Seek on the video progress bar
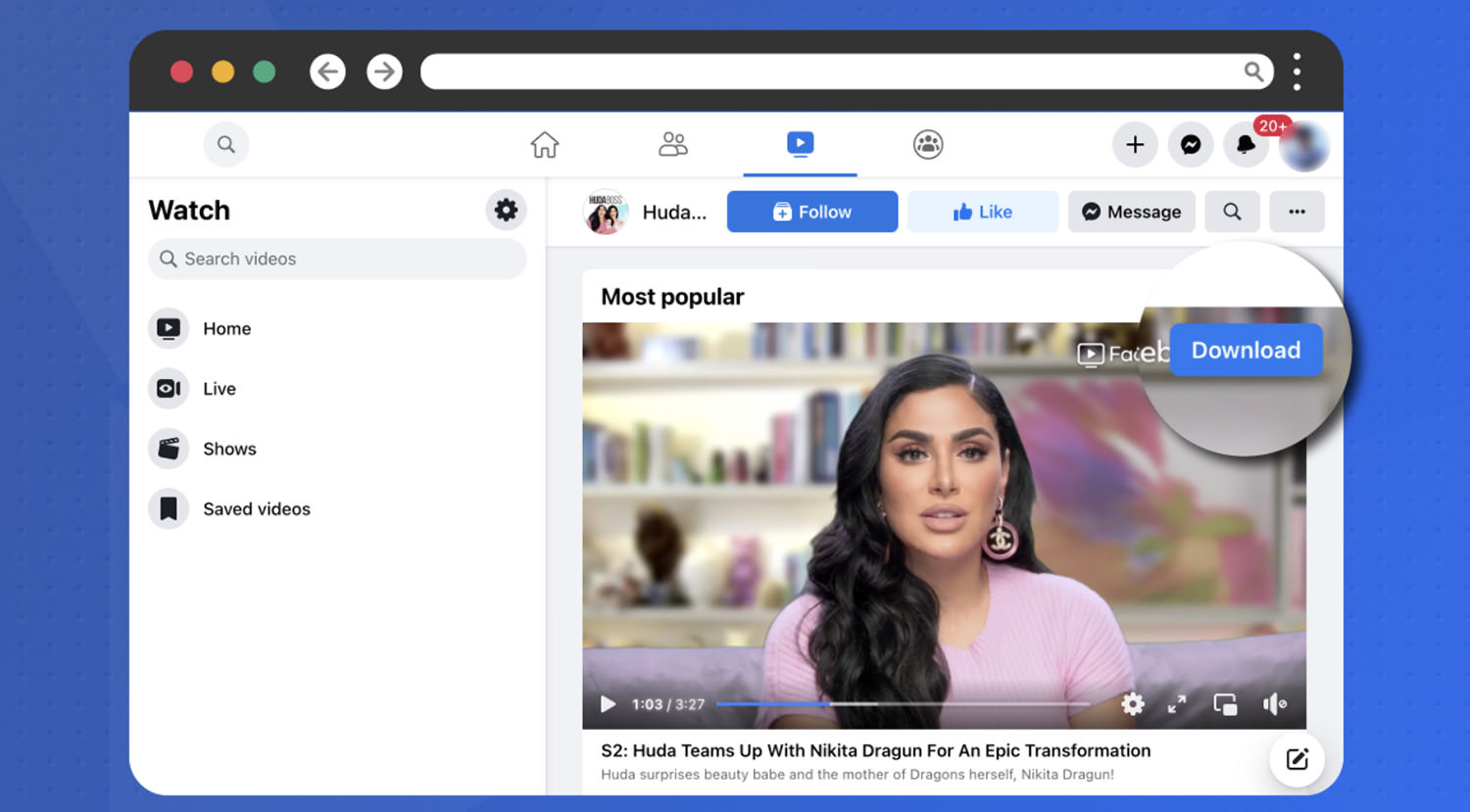The width and height of the screenshot is (1470, 812). [903, 703]
